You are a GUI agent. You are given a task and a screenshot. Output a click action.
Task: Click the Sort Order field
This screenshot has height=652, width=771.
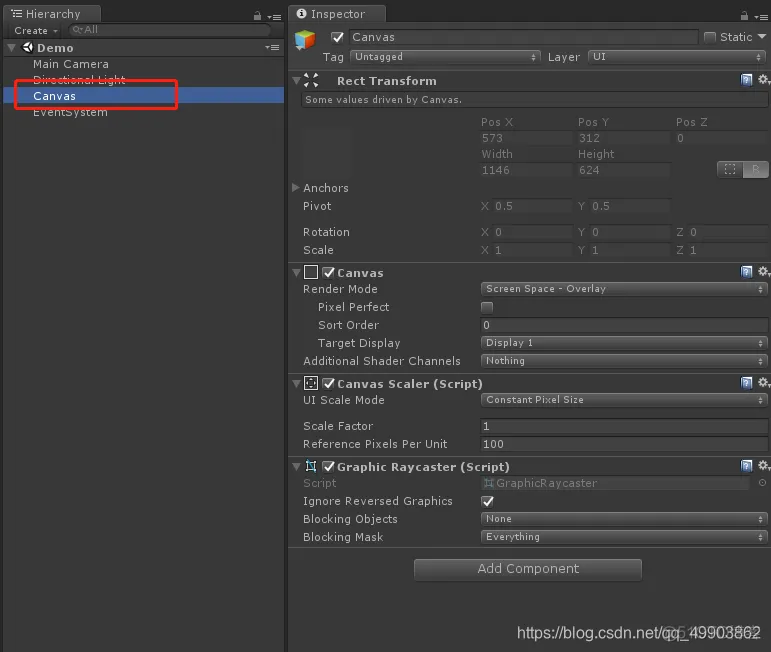coord(623,325)
